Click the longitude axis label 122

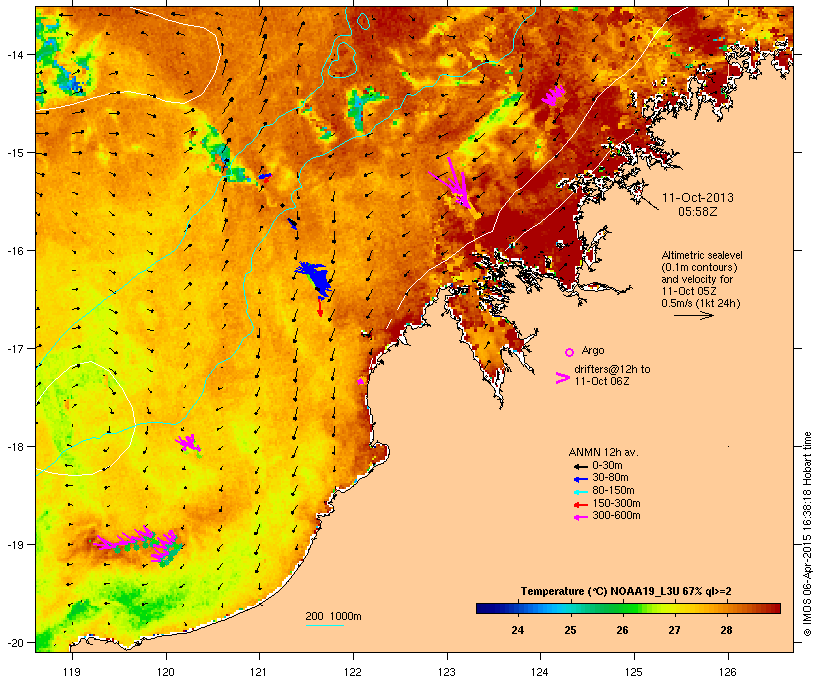click(x=353, y=672)
